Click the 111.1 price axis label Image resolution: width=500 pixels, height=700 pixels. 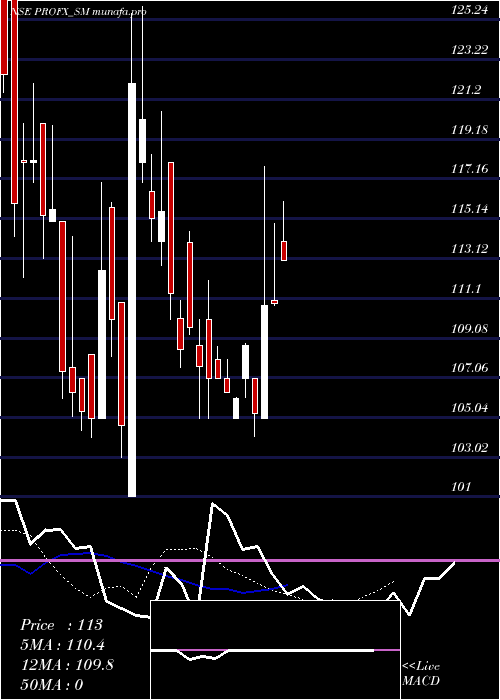466,289
